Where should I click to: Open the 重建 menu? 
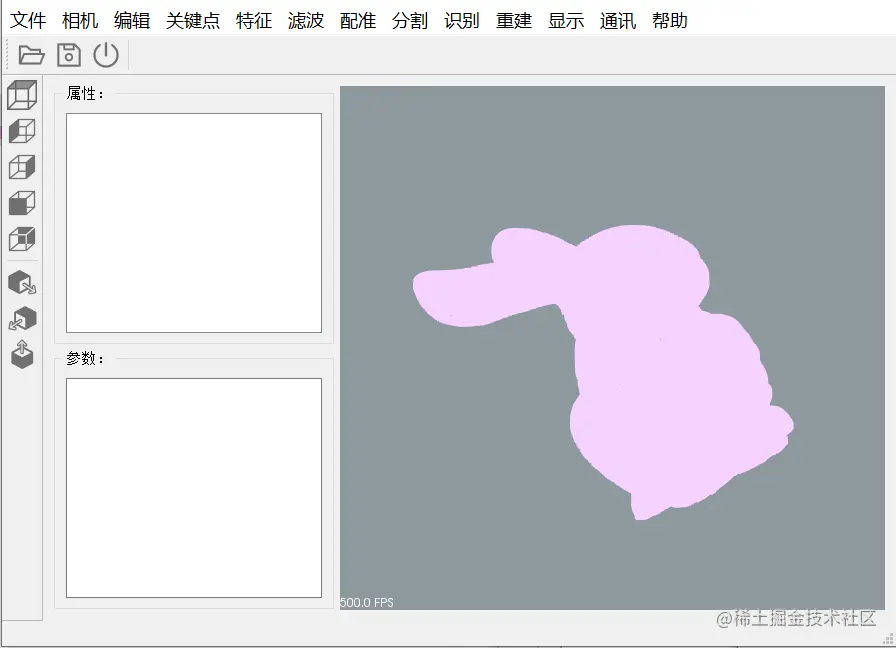pos(513,20)
